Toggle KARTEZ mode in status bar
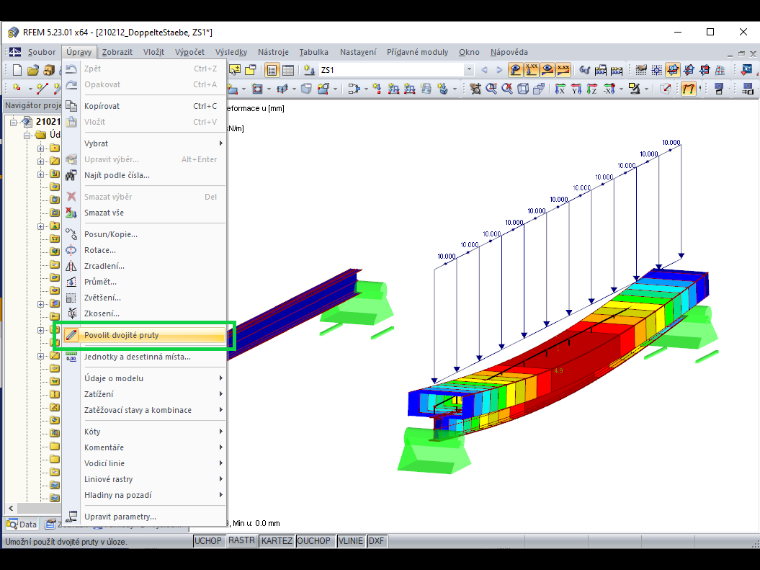The image size is (760, 570). [277, 540]
